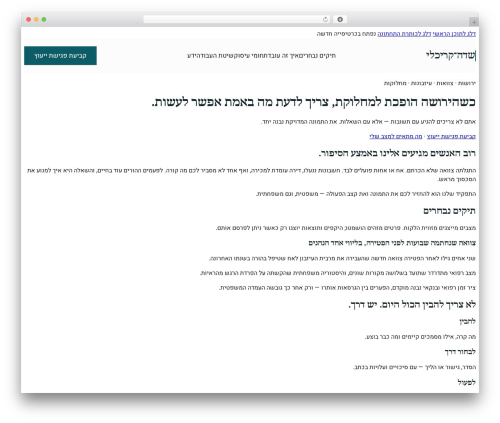Close the window with the red button
Viewport: 500px width, 423px height.
coord(29,19)
